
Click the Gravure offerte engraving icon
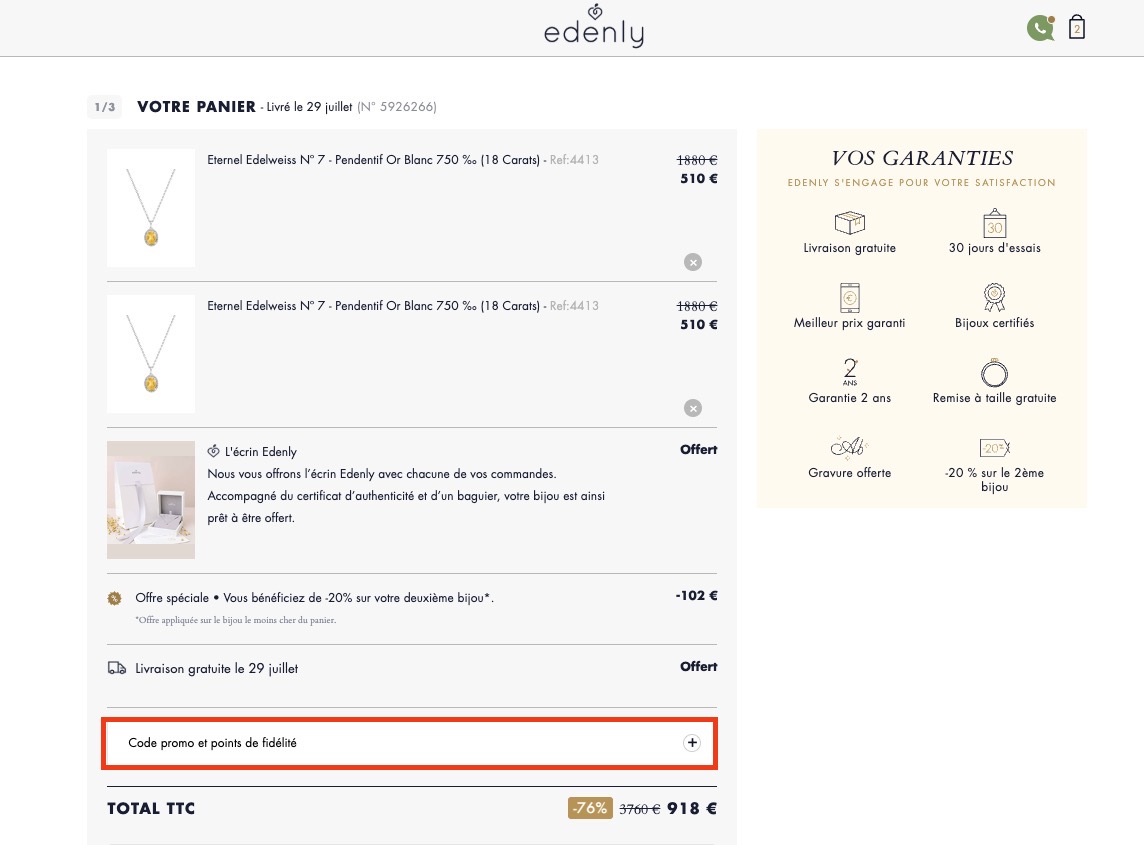(x=849, y=447)
